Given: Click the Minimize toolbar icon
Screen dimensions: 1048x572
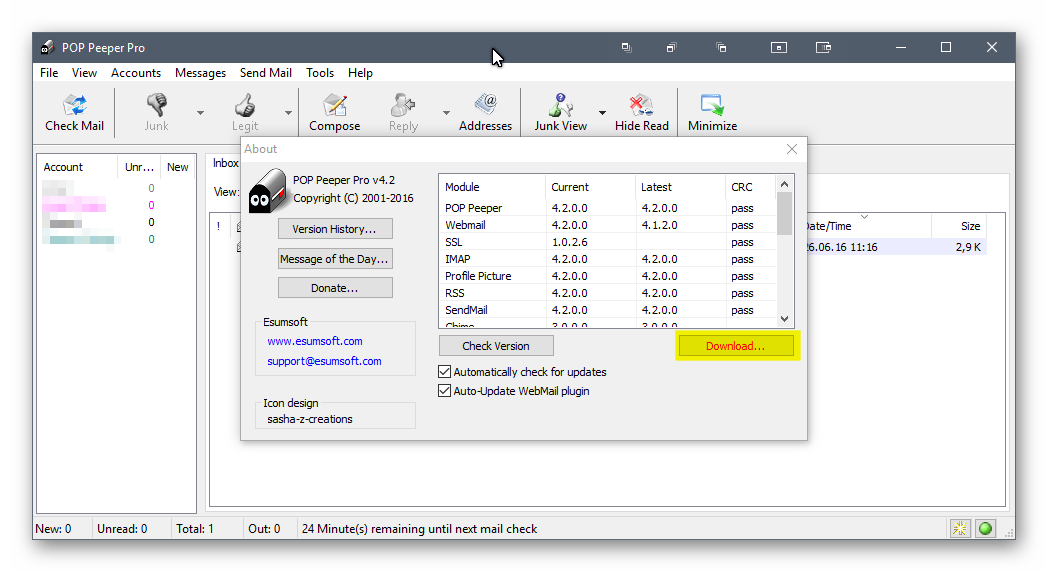Looking at the screenshot, I should (712, 105).
